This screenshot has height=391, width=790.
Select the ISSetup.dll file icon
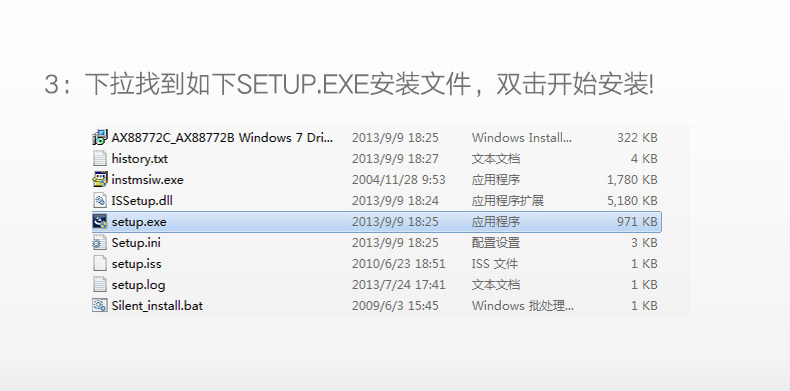[100, 201]
